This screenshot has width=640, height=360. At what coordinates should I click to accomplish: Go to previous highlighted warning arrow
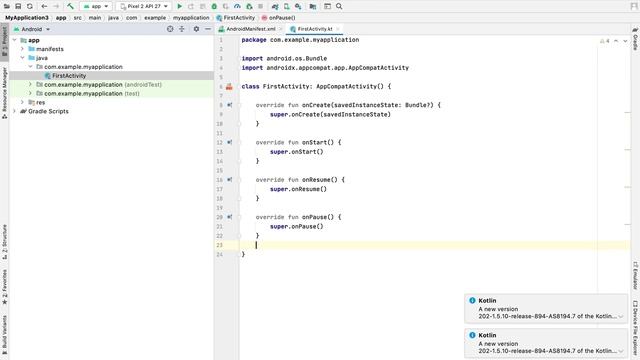[616, 41]
